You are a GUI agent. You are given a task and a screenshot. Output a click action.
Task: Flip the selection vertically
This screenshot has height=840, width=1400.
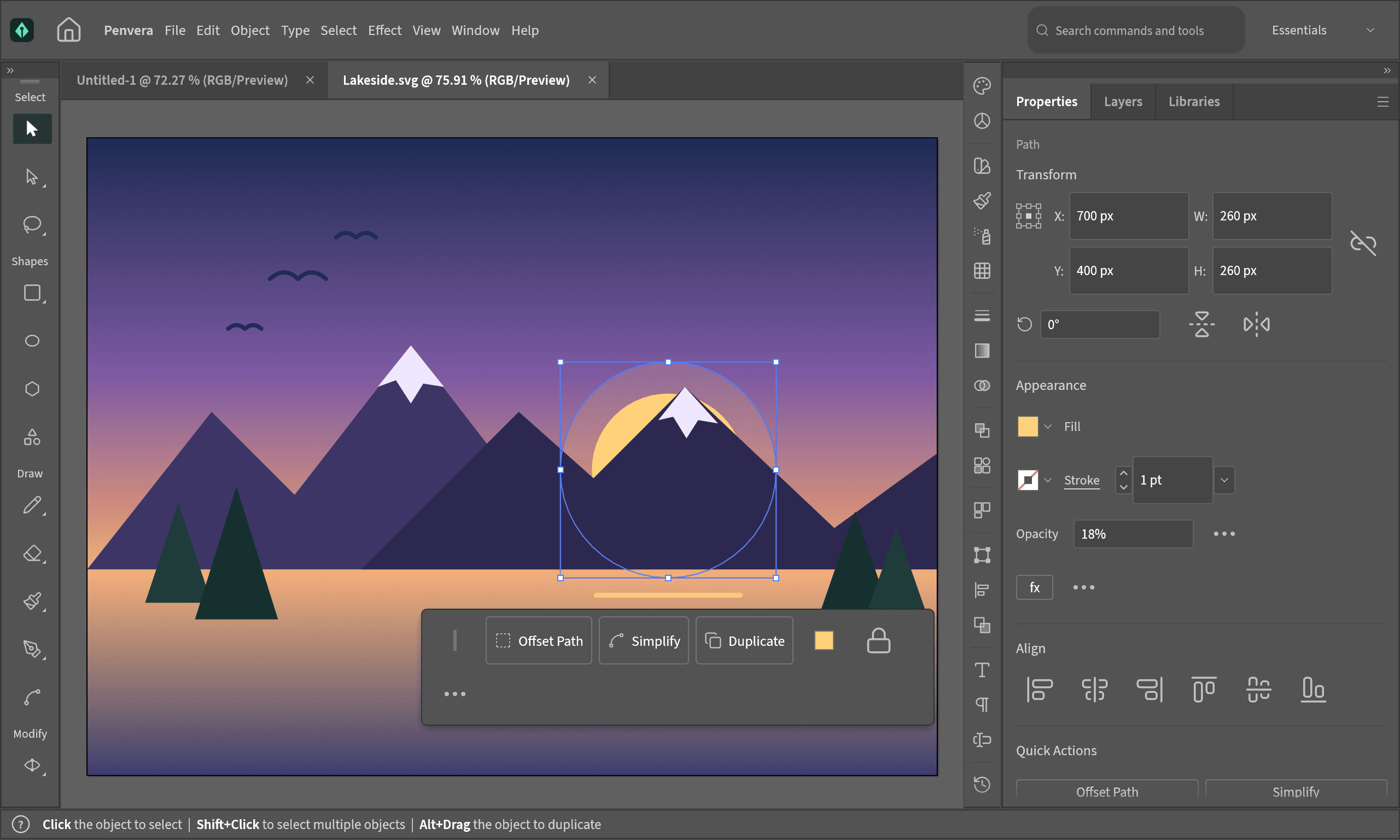click(1202, 324)
